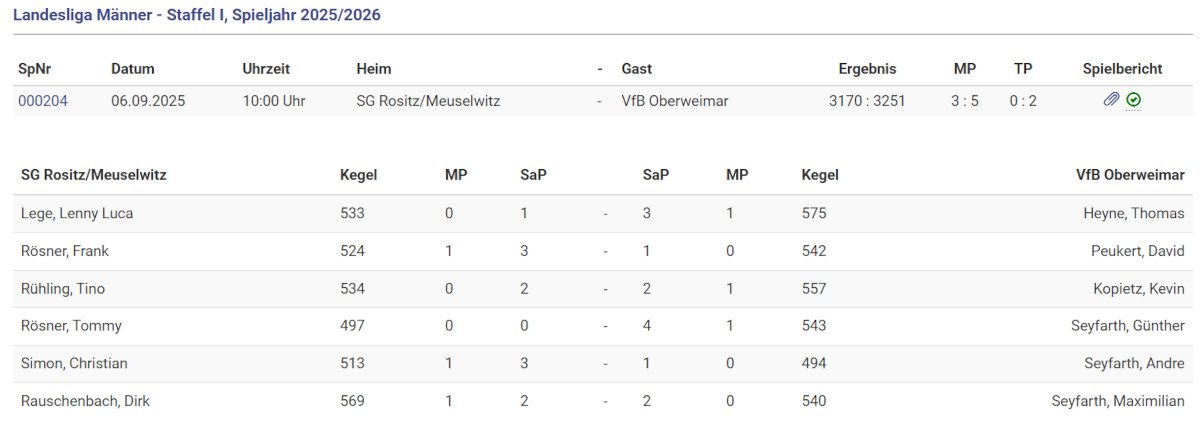Select guest team VfB Oberweimar in match row
Image resolution: width=1200 pixels, height=421 pixels.
pos(675,101)
